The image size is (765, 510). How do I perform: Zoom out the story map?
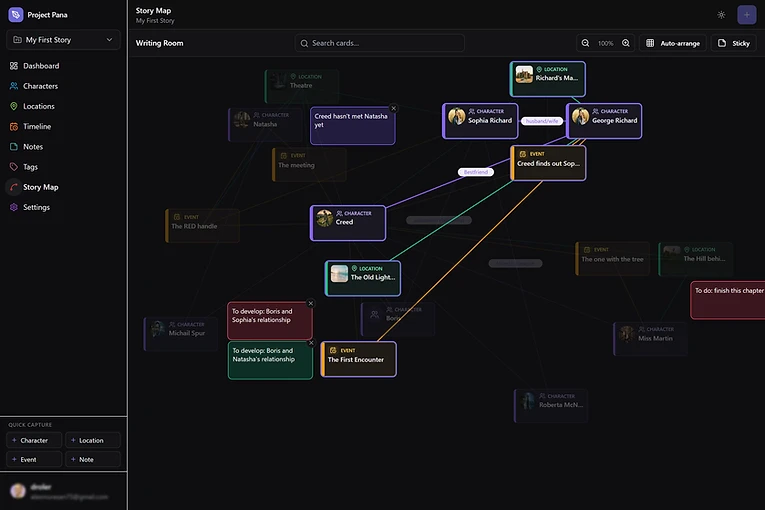(x=585, y=43)
